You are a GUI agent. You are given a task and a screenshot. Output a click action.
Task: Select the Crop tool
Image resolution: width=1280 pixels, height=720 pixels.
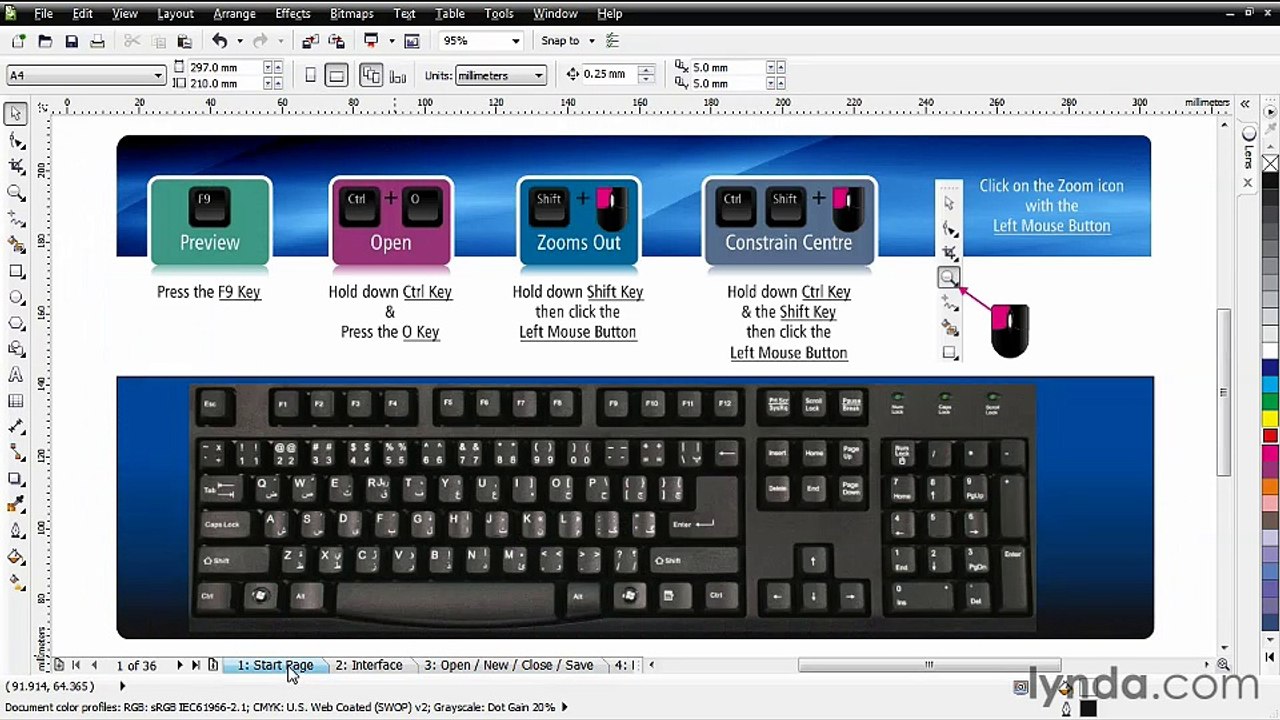click(15, 166)
